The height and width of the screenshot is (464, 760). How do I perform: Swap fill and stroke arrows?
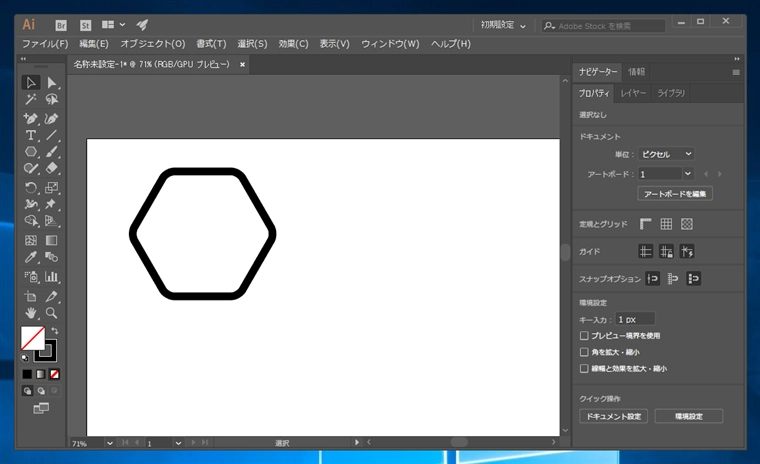tap(55, 331)
